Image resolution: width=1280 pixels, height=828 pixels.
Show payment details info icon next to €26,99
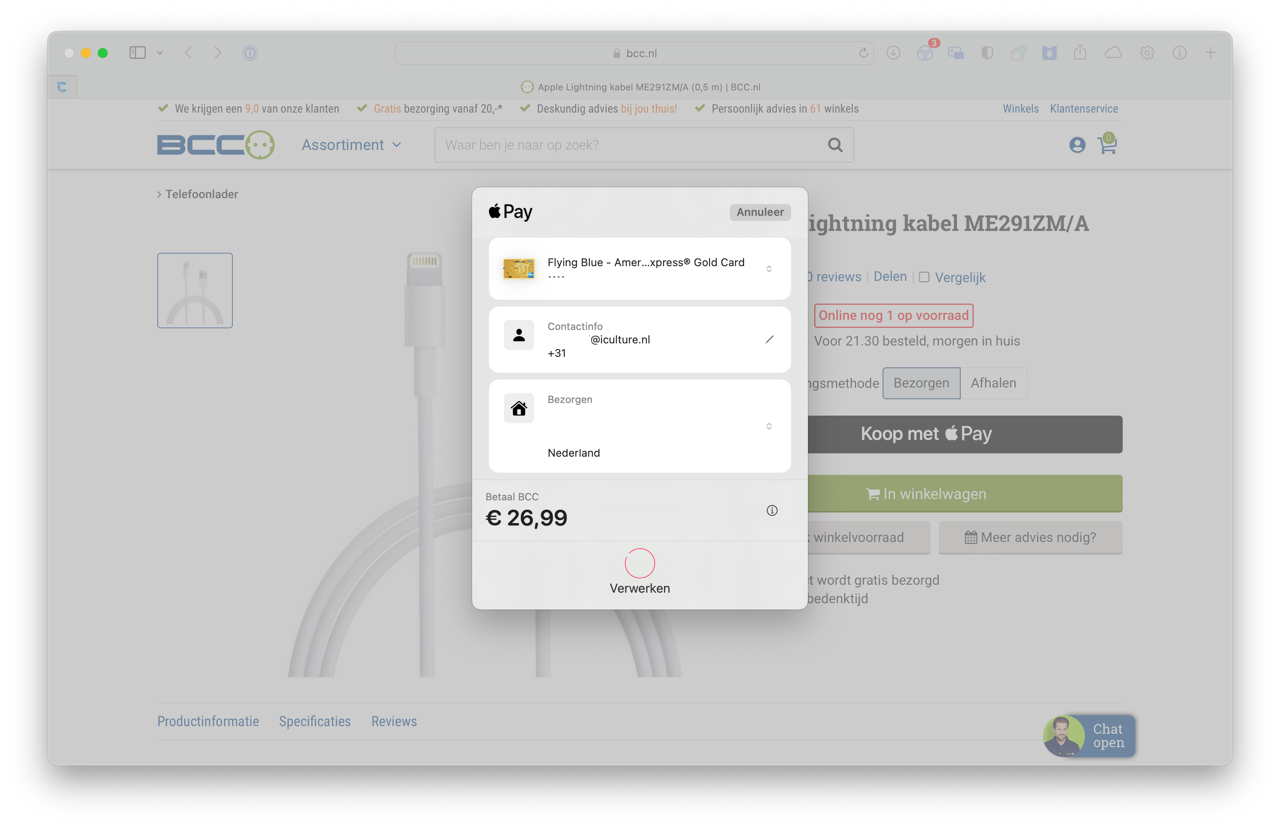point(772,511)
